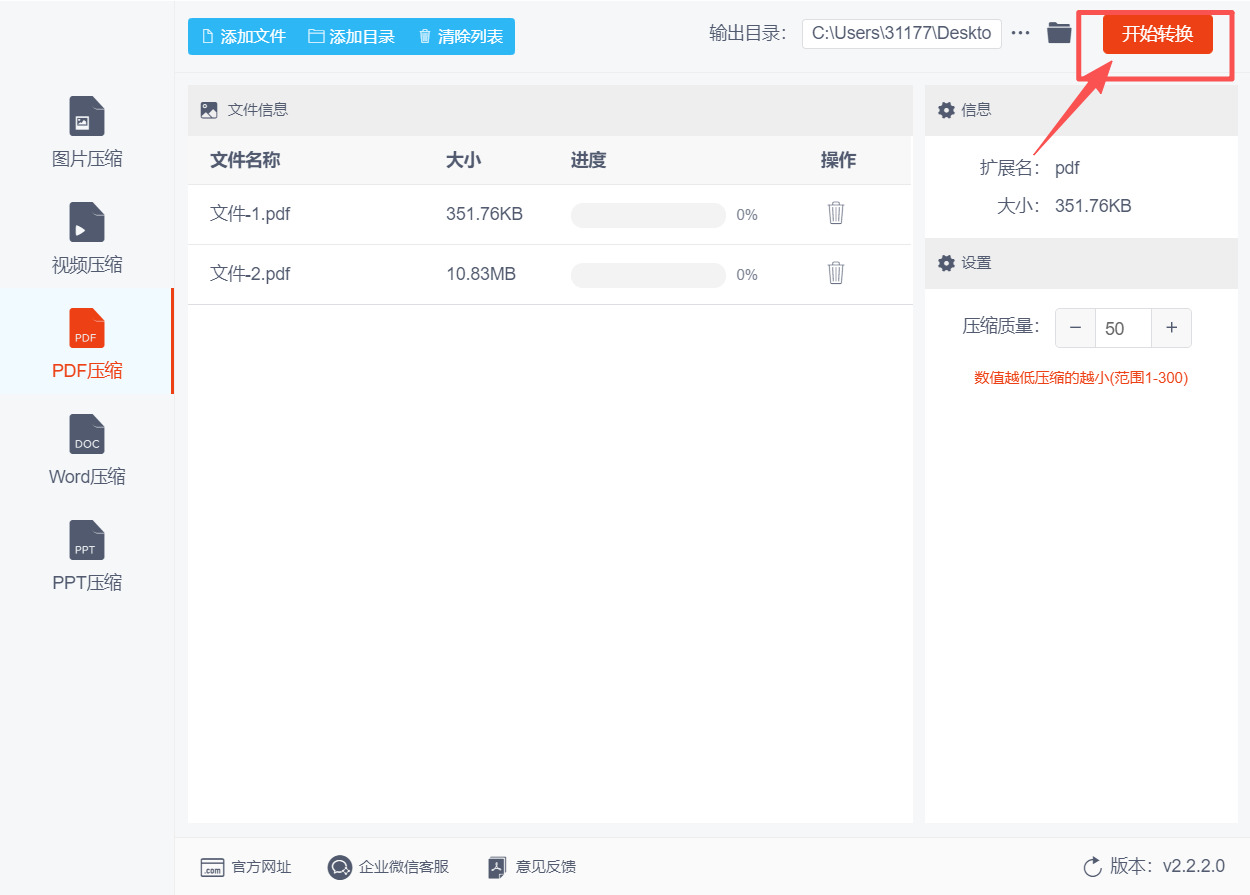The height and width of the screenshot is (895, 1250).
Task: Delete 文件-1.pdf using its trash icon
Action: (836, 213)
